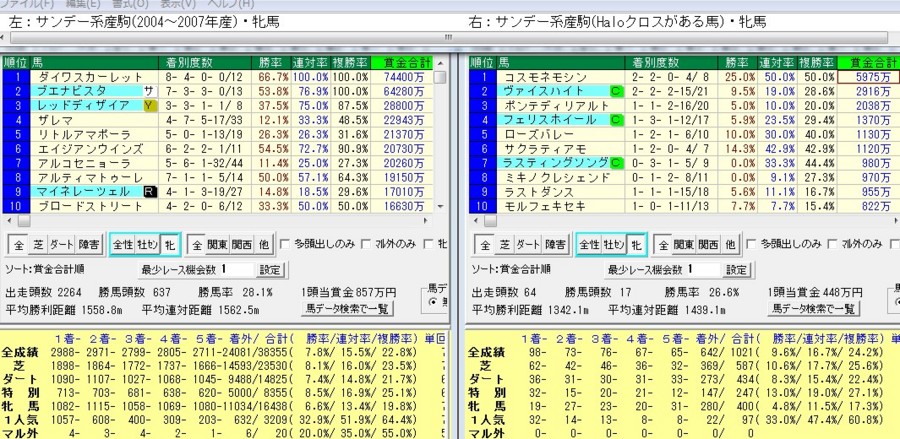Select the ローズバレー row

point(684,134)
